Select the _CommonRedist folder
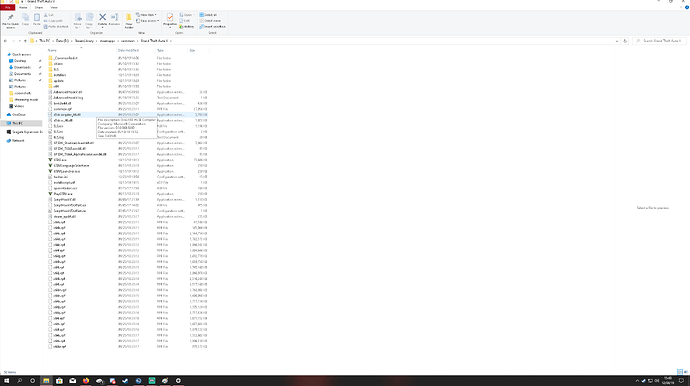The width and height of the screenshot is (690, 386). tap(65, 58)
